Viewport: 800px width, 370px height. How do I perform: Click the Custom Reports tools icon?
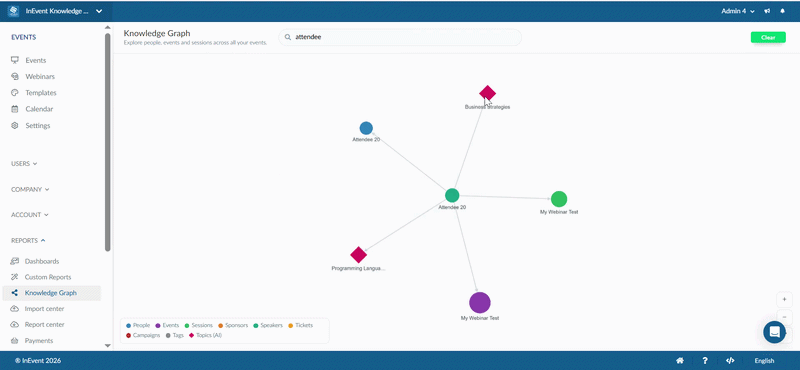pyautogui.click(x=14, y=277)
